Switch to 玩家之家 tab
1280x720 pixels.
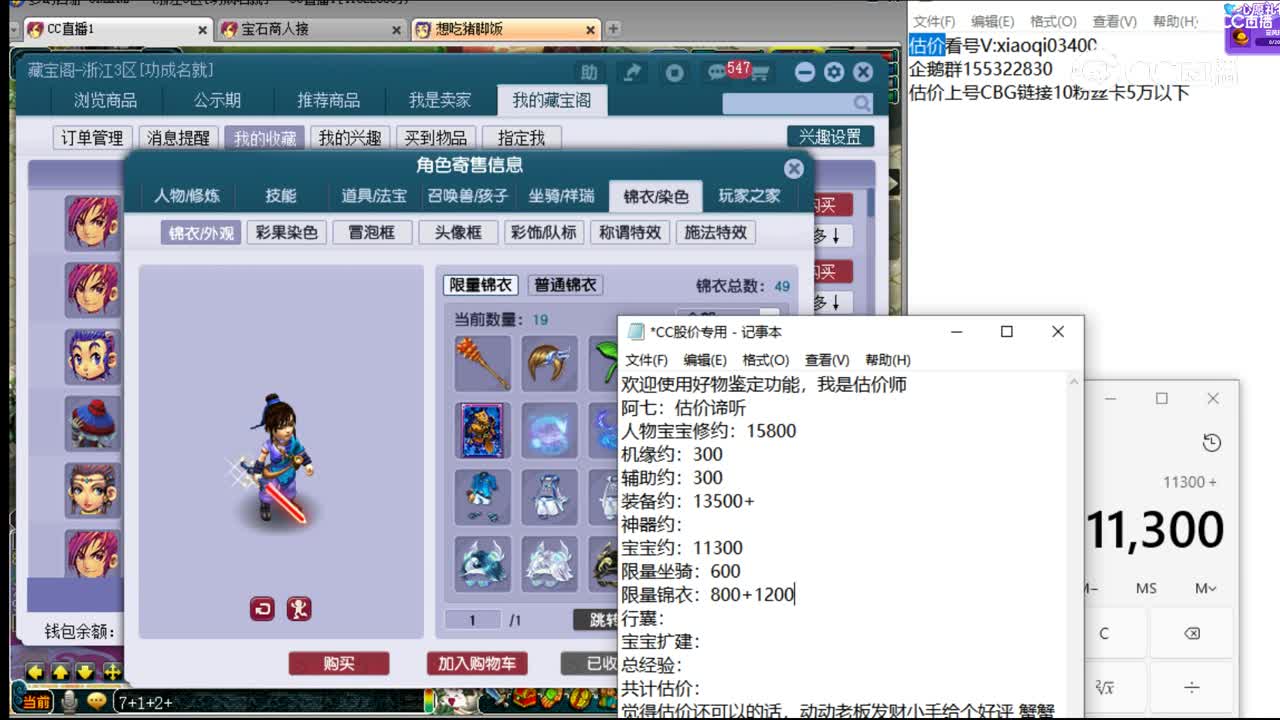pos(749,196)
